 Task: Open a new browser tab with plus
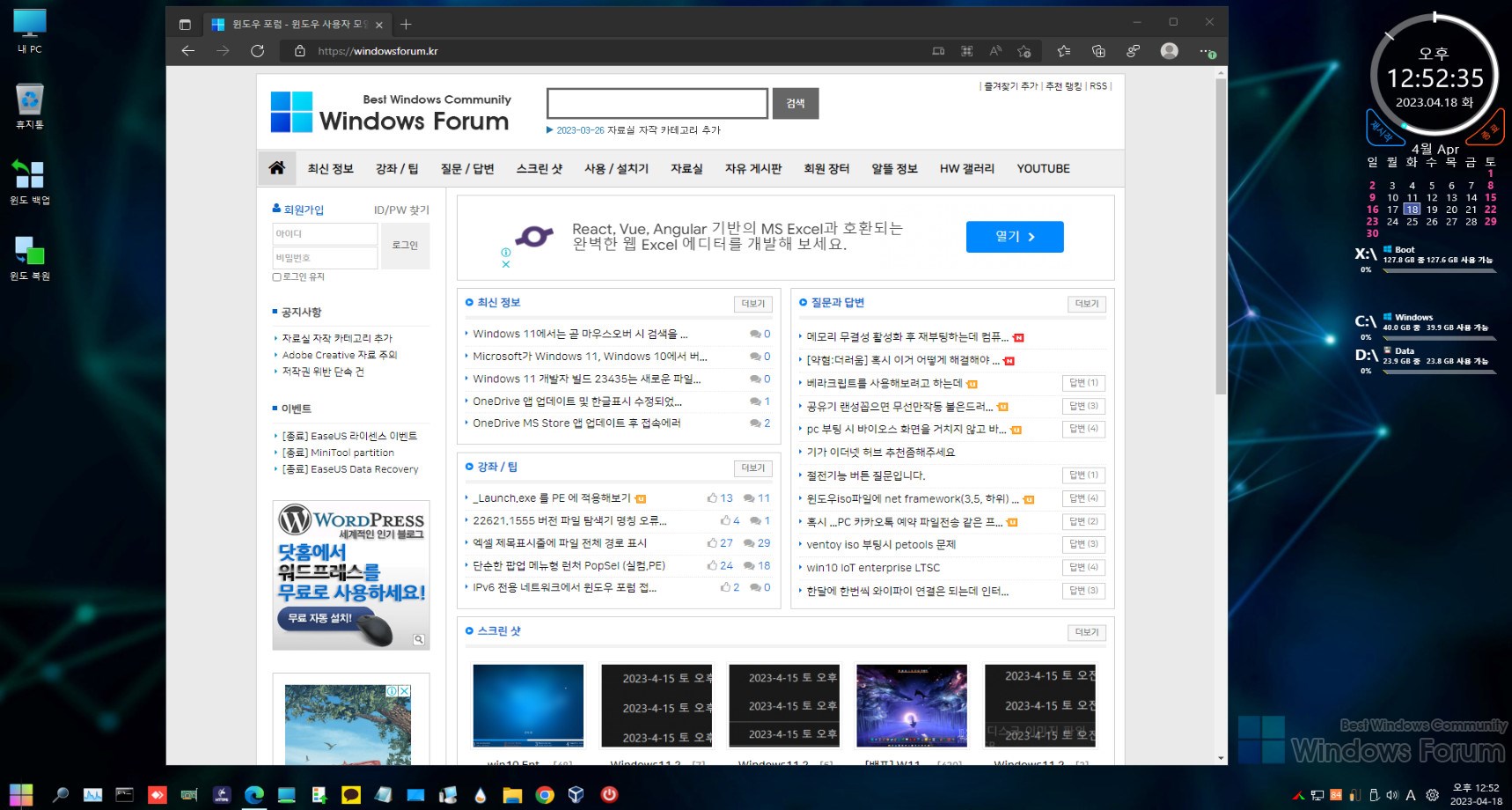[406, 25]
